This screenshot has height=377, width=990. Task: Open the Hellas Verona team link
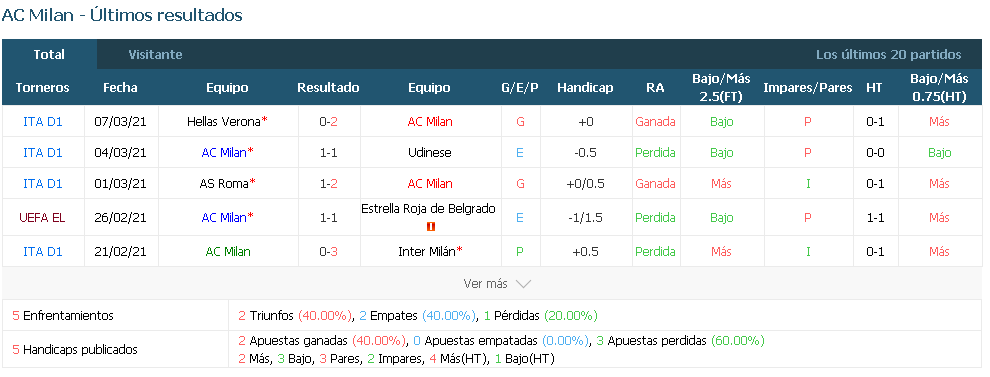[224, 122]
